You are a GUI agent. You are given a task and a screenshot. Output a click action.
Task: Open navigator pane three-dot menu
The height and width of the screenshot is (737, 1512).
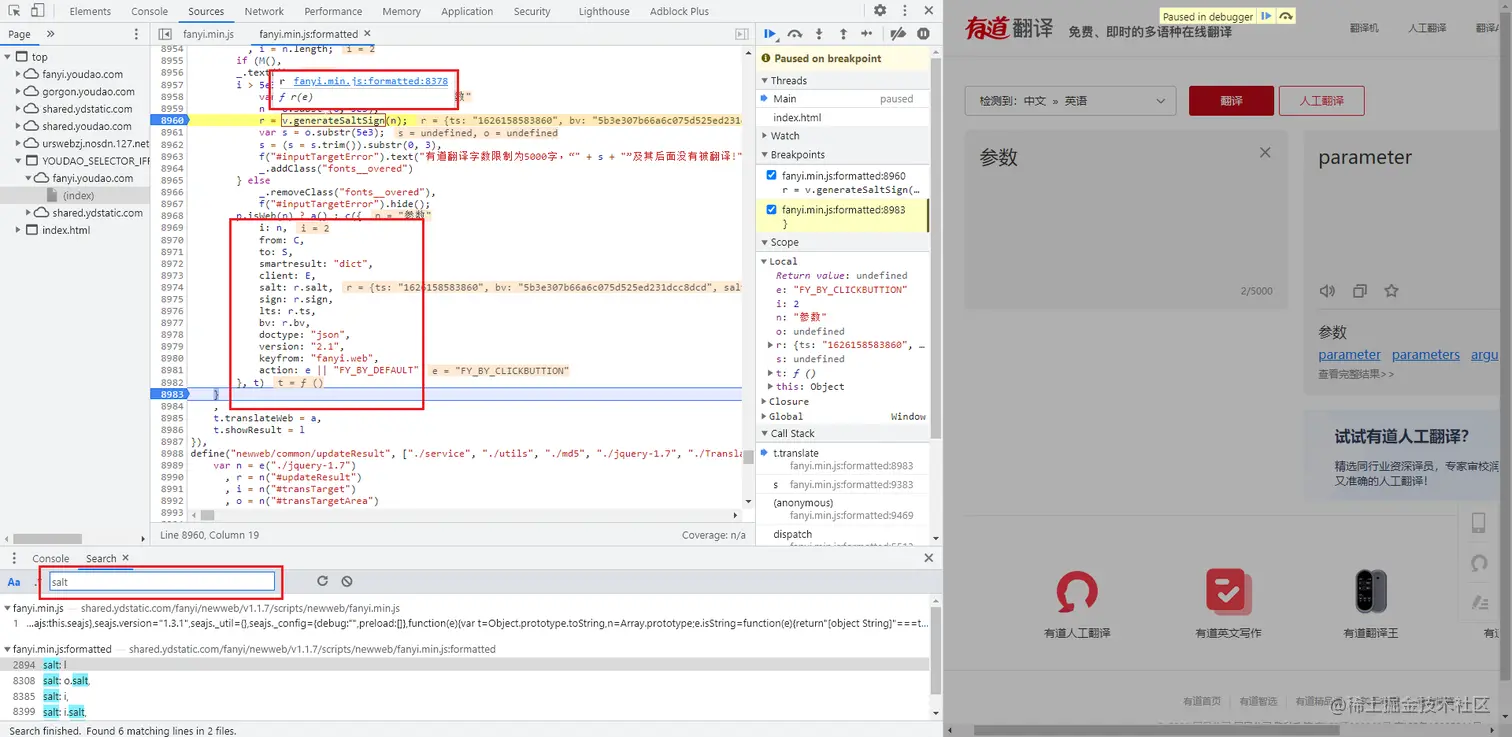pyautogui.click(x=137, y=34)
